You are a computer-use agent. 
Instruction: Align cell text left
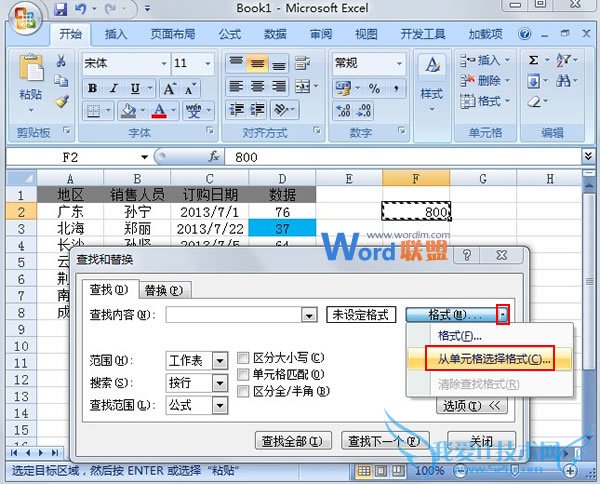236,86
